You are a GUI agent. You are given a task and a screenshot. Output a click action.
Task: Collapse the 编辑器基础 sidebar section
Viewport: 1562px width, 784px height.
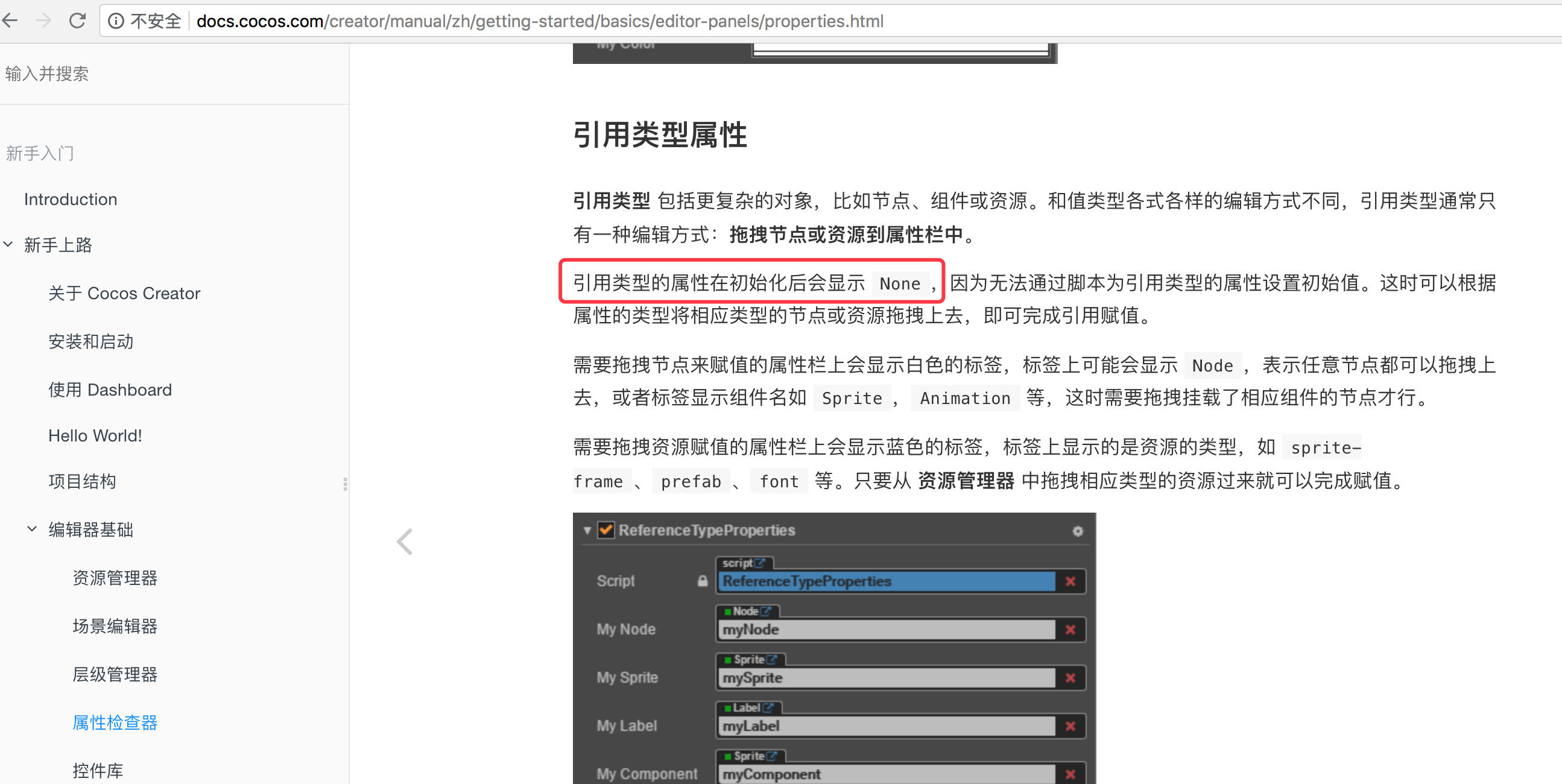[x=32, y=529]
